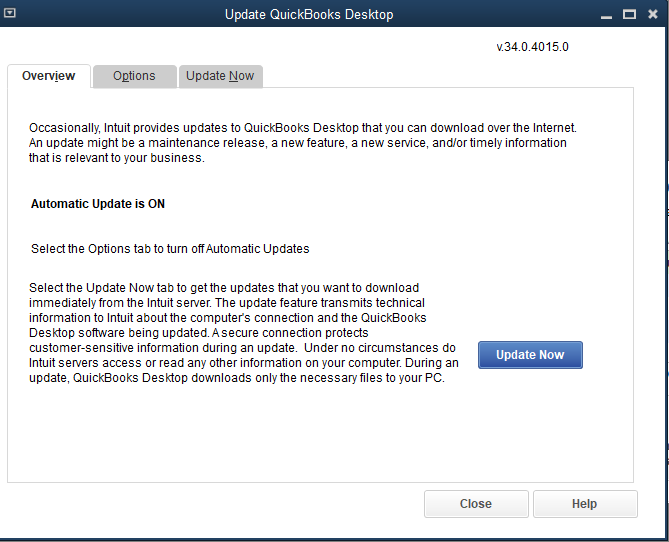The height and width of the screenshot is (542, 669).
Task: Switch to the Overview tab
Action: (49, 76)
